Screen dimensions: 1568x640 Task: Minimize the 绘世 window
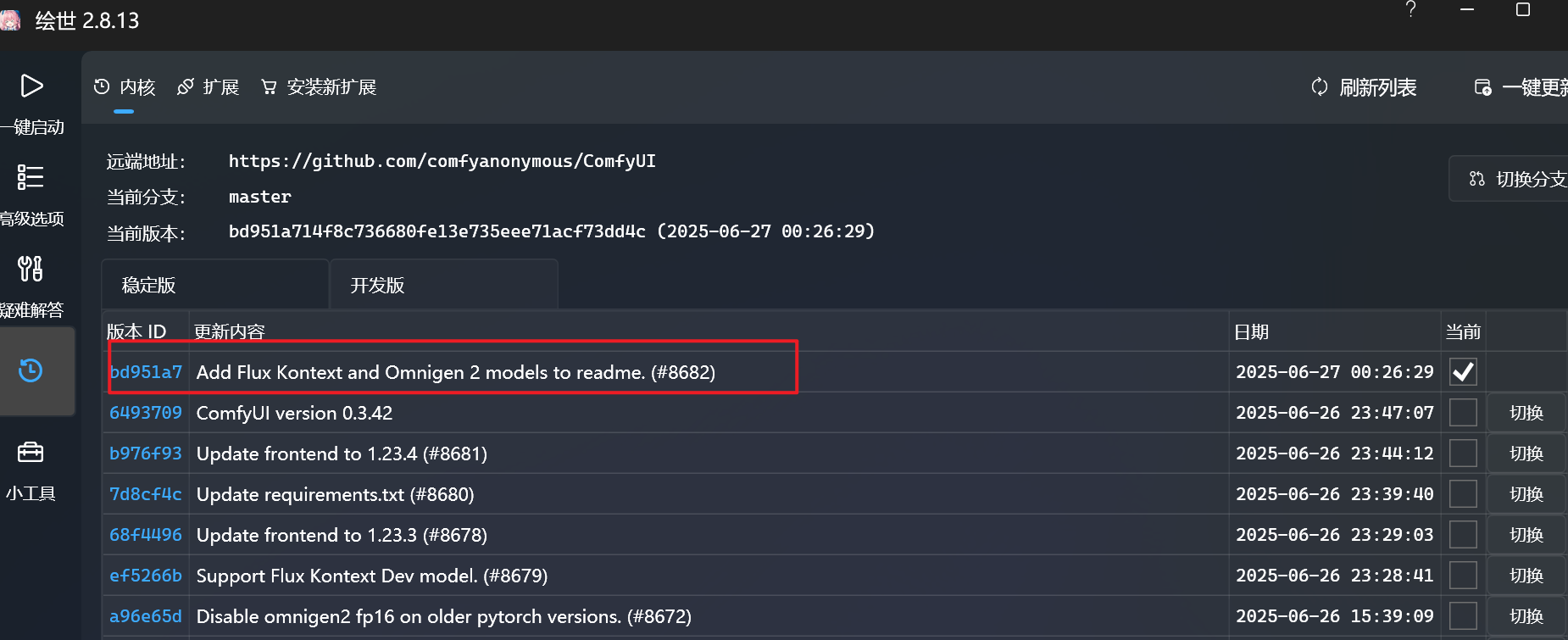pyautogui.click(x=1467, y=9)
